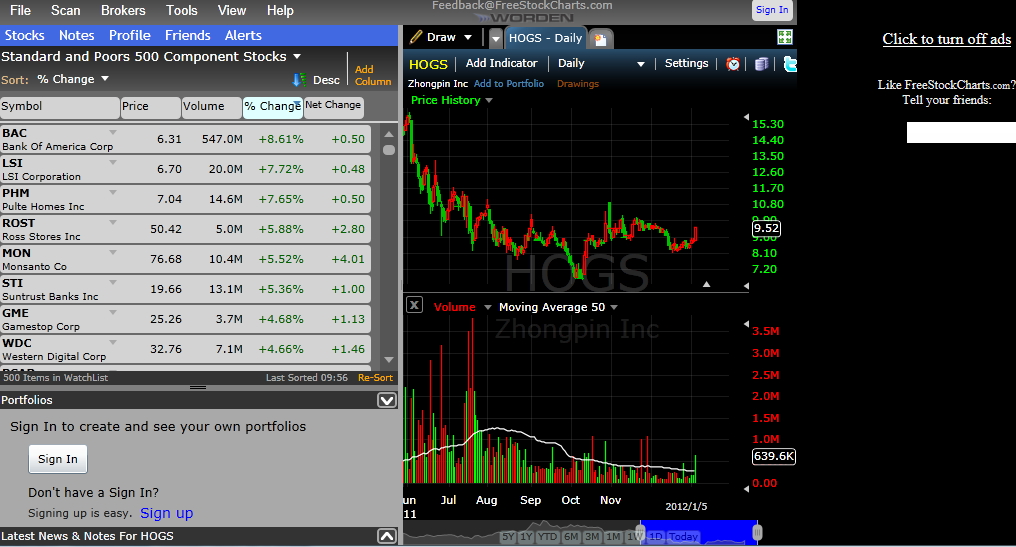The width and height of the screenshot is (1016, 547).
Task: Close the Volume indicator pane
Action: coord(414,306)
